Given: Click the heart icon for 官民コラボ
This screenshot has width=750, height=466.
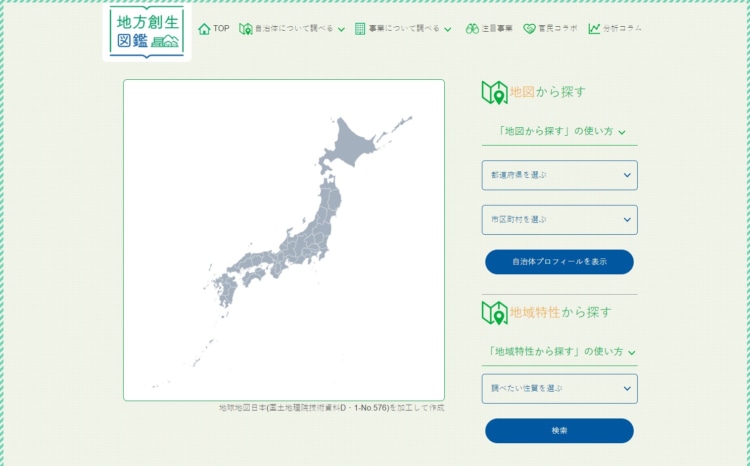Looking at the screenshot, I should pos(529,29).
